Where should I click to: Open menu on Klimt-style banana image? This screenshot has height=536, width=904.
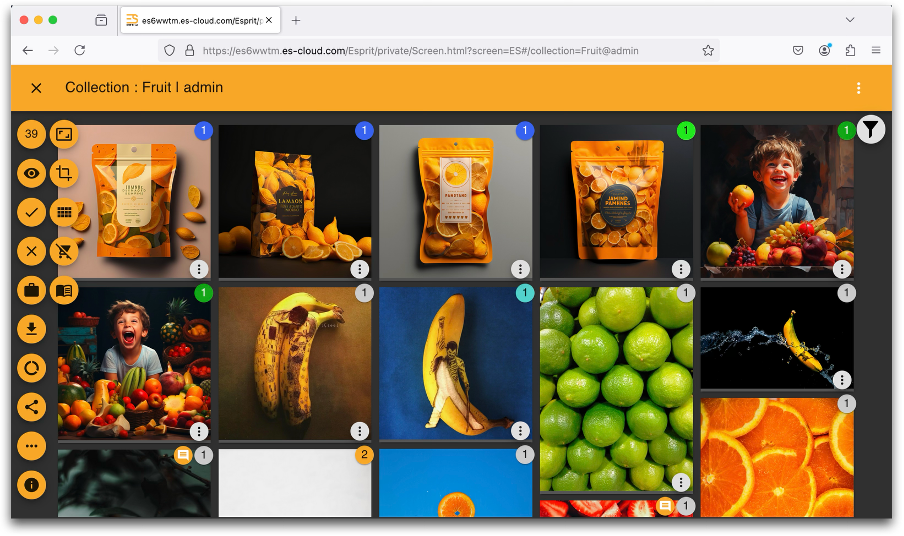tap(360, 431)
